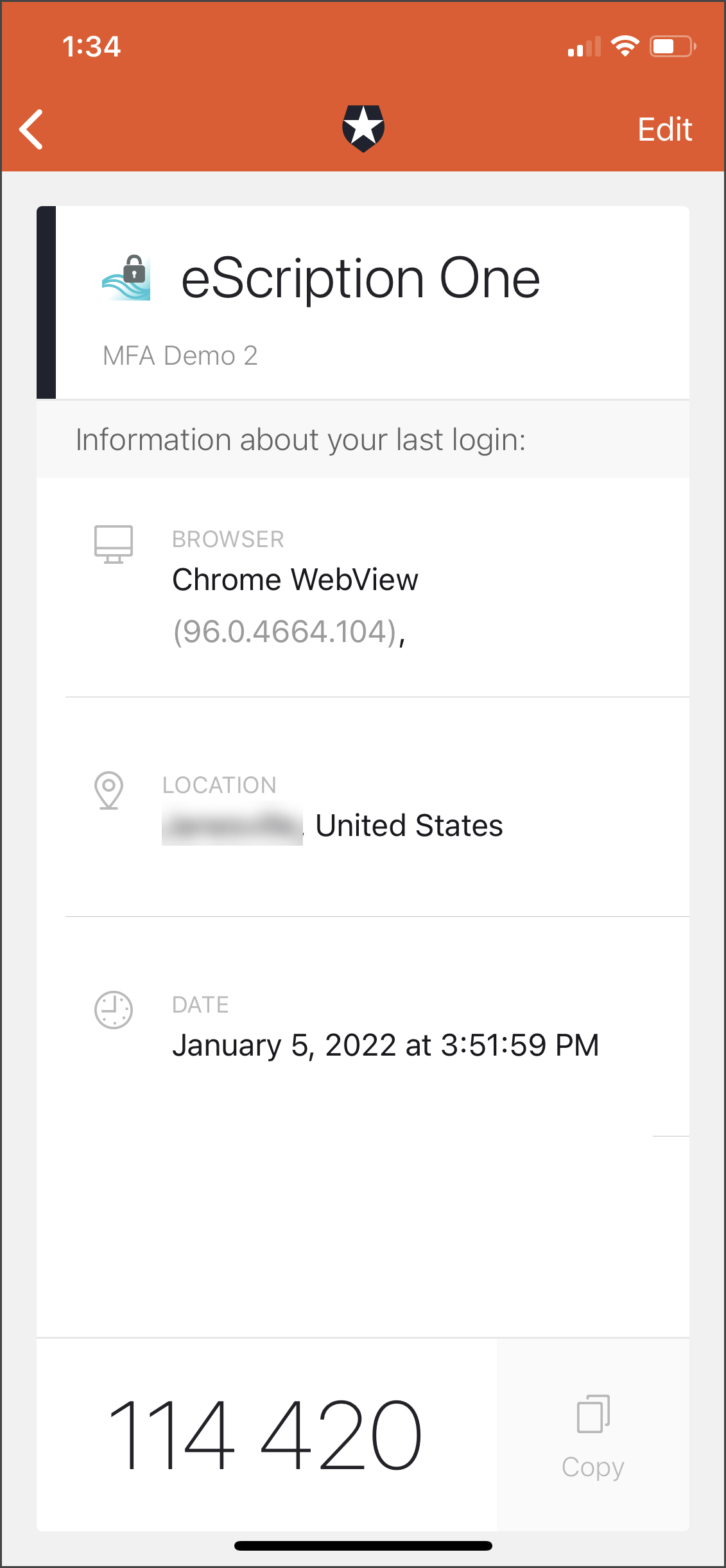Tap the January 5, 2022 login date

(x=385, y=1045)
